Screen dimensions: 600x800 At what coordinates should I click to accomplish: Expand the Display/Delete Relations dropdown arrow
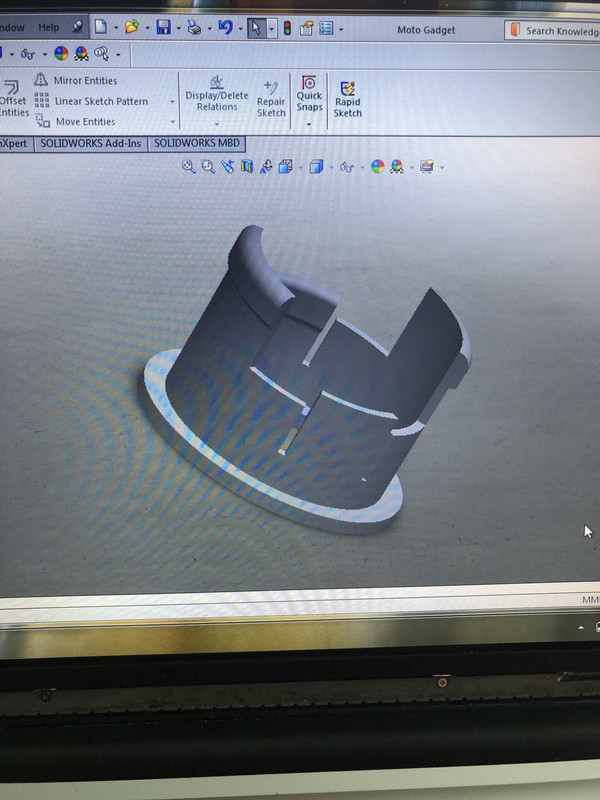217,124
